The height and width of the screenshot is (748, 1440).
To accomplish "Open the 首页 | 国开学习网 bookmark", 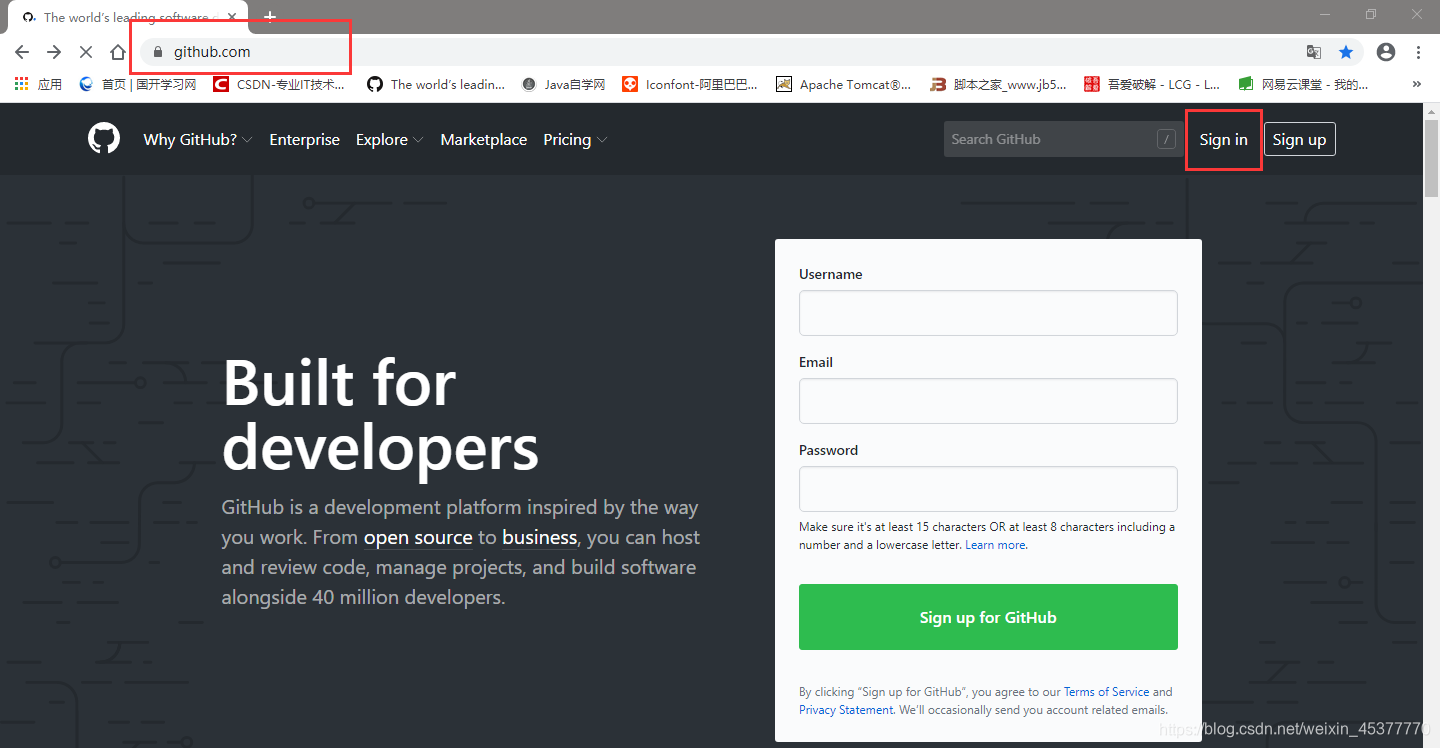I will click(138, 85).
